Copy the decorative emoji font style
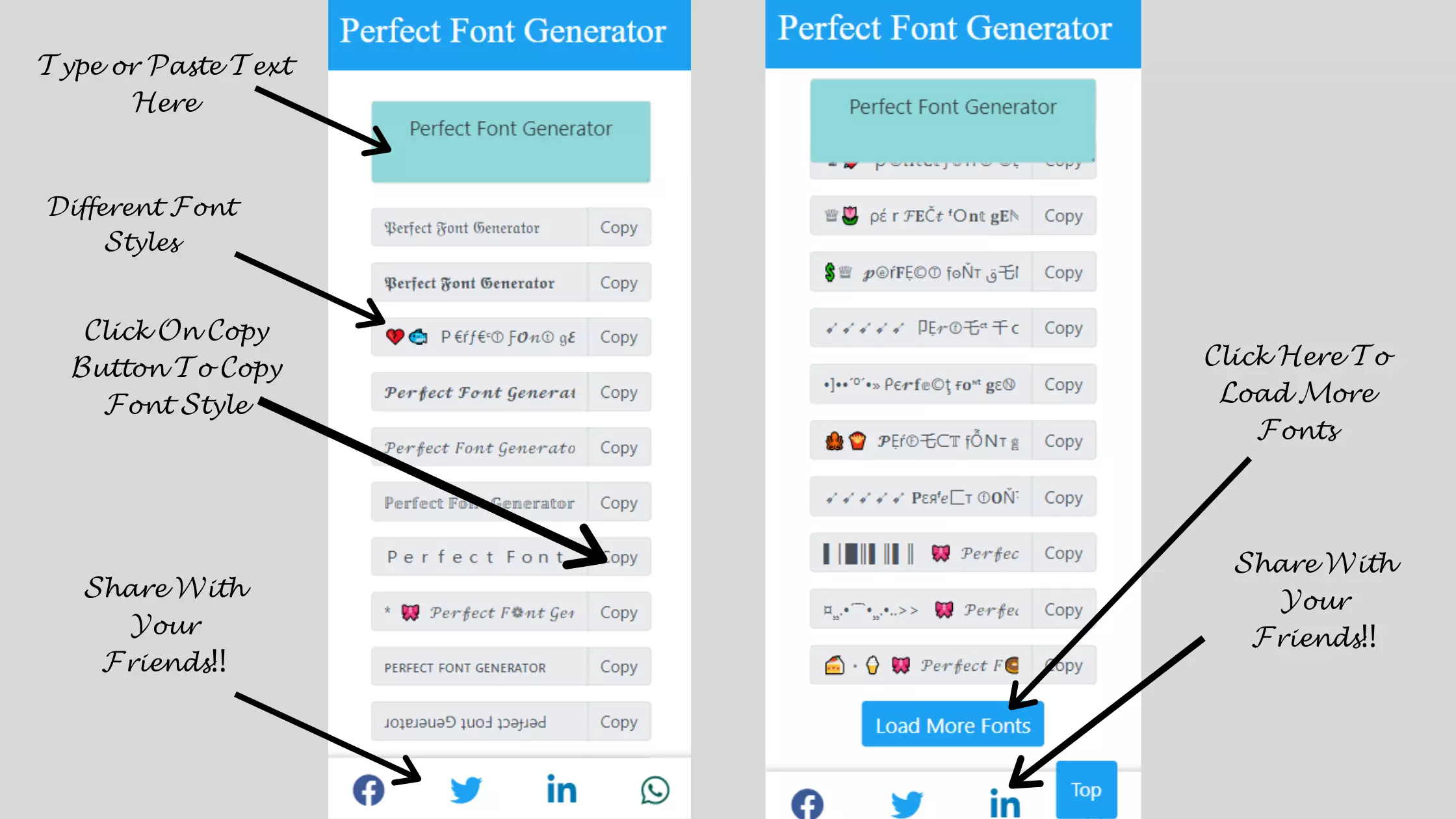The width and height of the screenshot is (1456, 819). coord(618,337)
